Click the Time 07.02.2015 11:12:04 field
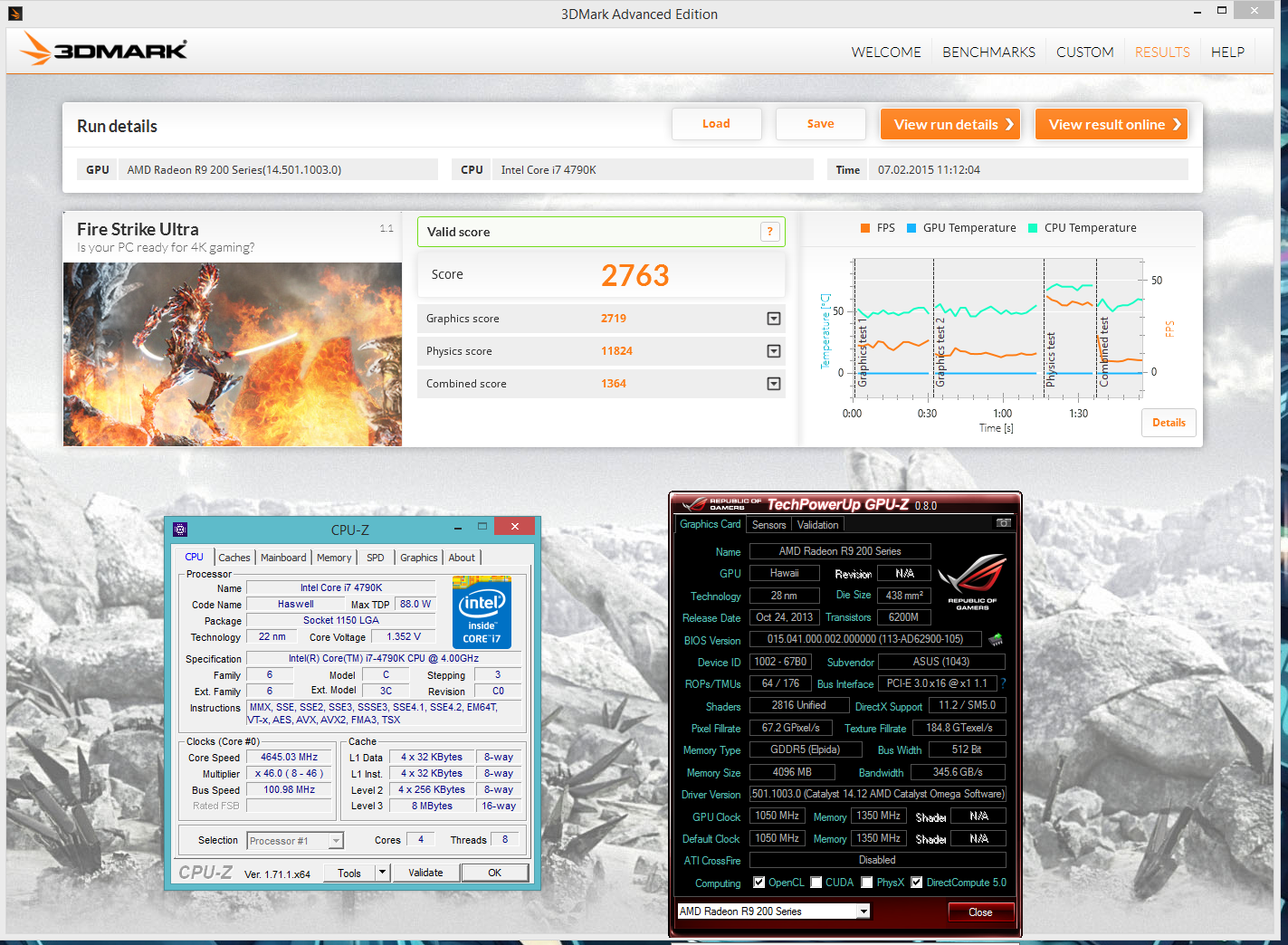 (x=1028, y=169)
